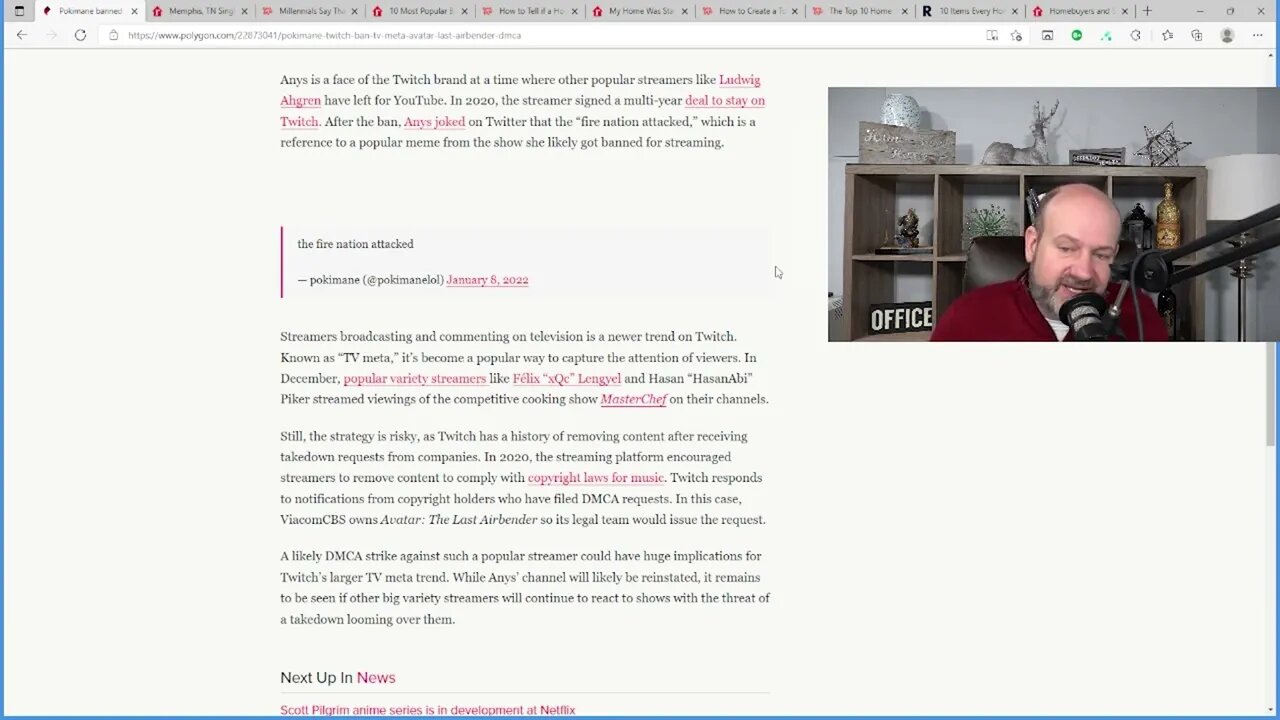Go back to the previous page
The image size is (1280, 720).
click(x=21, y=35)
